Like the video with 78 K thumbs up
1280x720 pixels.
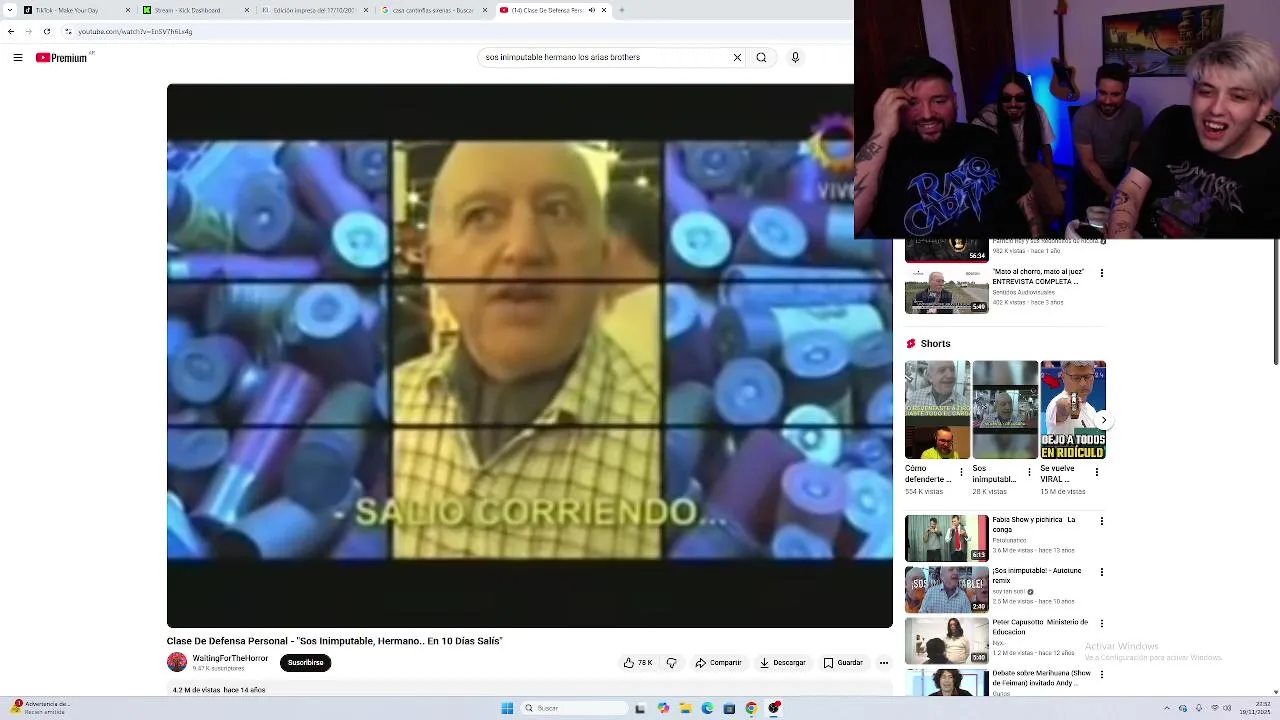pyautogui.click(x=638, y=662)
